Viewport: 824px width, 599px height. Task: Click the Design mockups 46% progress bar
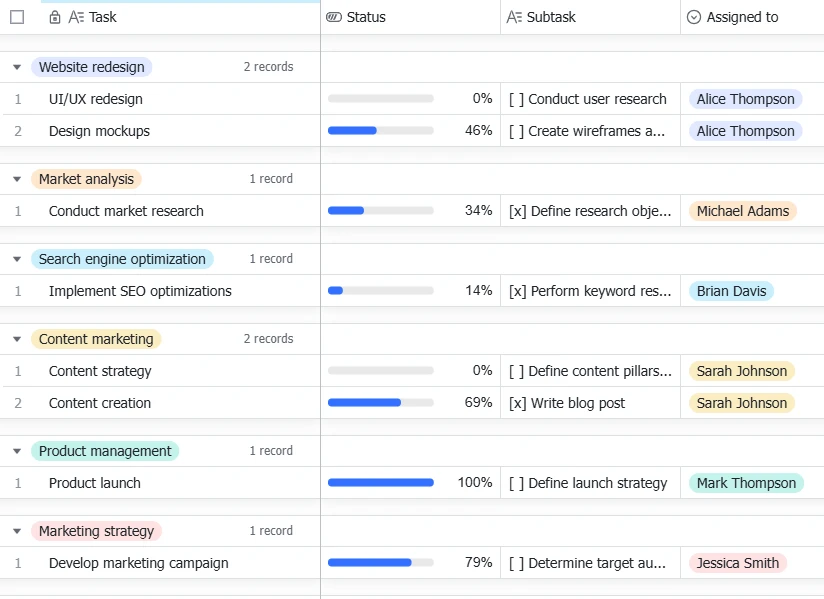point(380,130)
